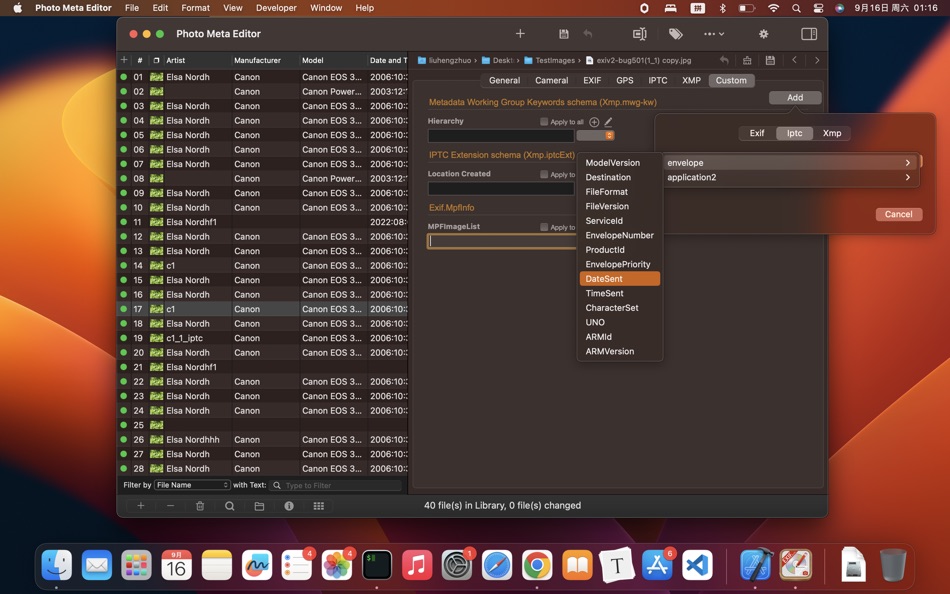Launch Visual Studio Code from the Dock
The image size is (950, 594).
point(697,565)
